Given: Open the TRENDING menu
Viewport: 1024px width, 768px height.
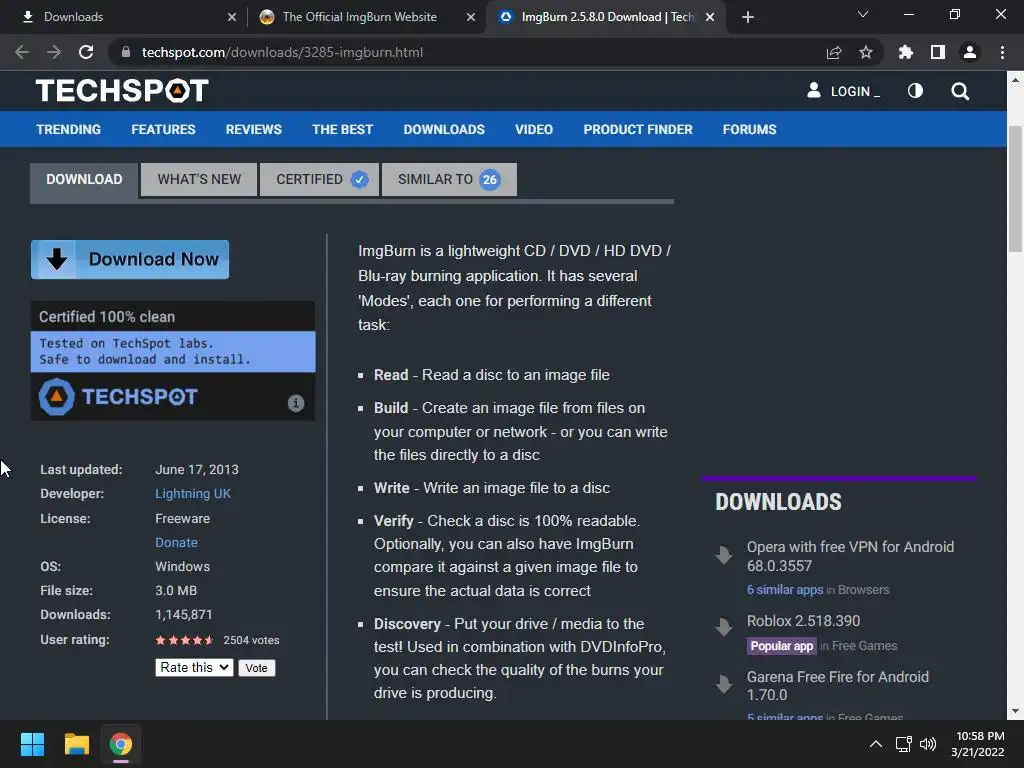Looking at the screenshot, I should click(x=69, y=129).
